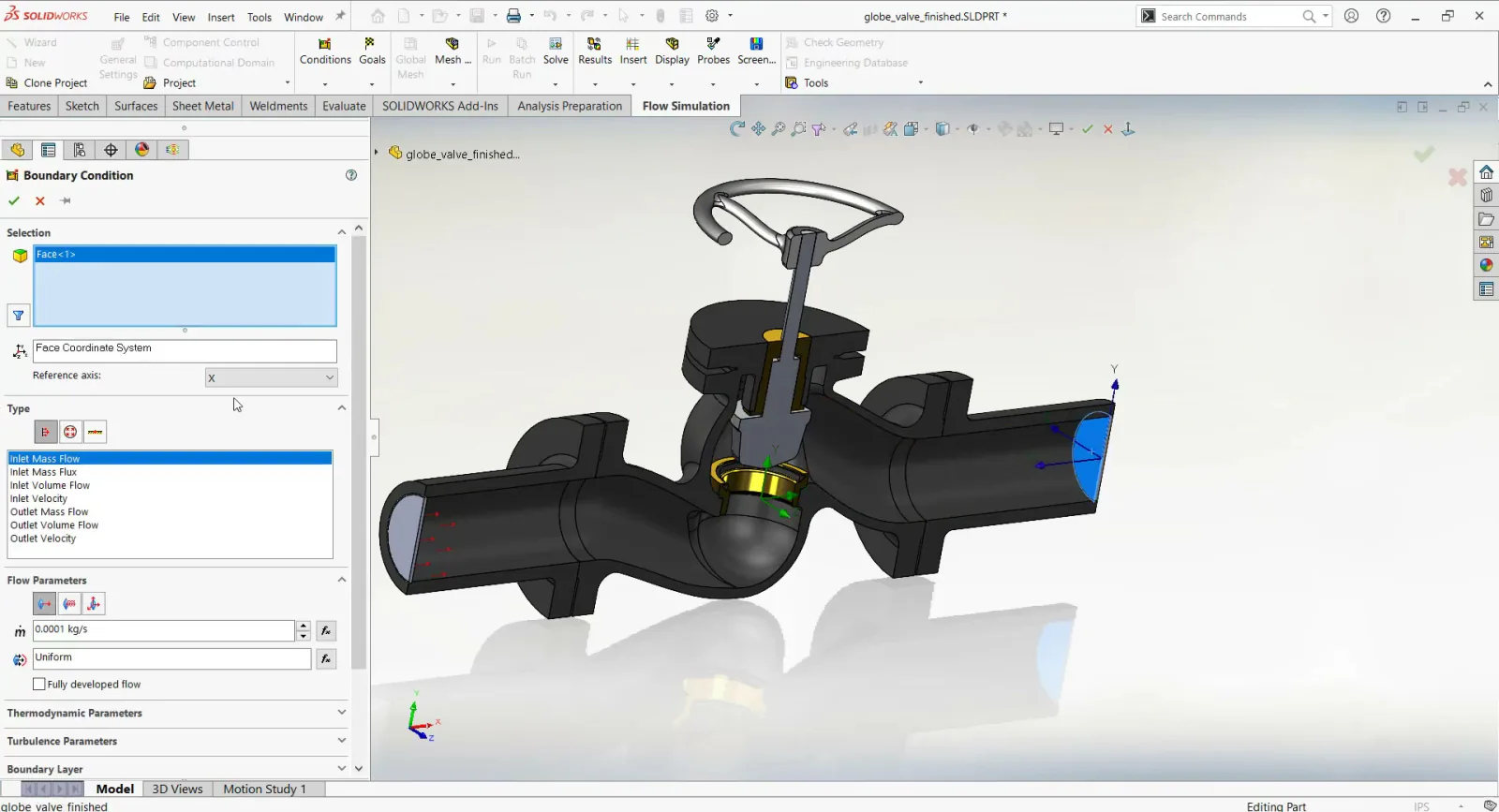This screenshot has height=812, width=1499.
Task: Switch to the Sheet Metal tab
Action: (203, 106)
